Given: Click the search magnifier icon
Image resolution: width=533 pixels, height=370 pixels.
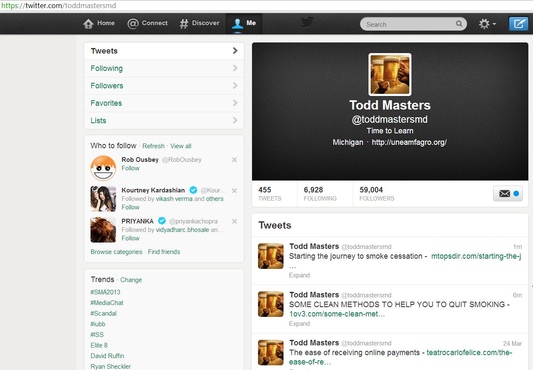Looking at the screenshot, I should point(459,24).
